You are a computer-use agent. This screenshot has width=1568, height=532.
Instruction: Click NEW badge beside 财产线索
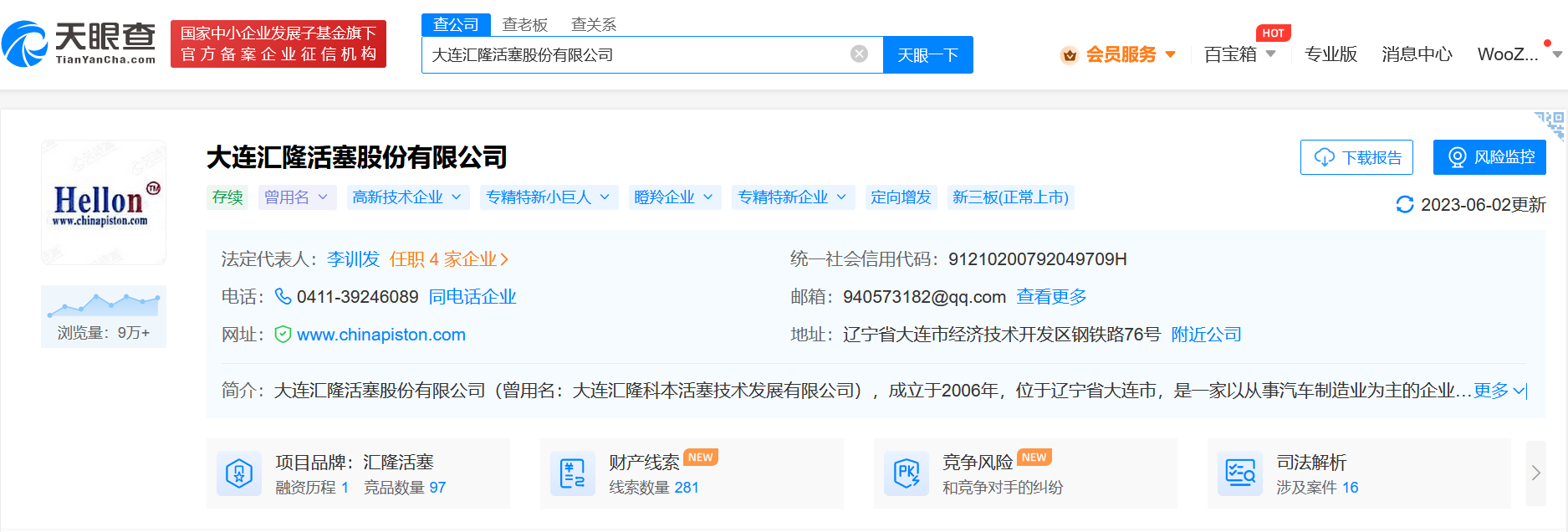(701, 458)
